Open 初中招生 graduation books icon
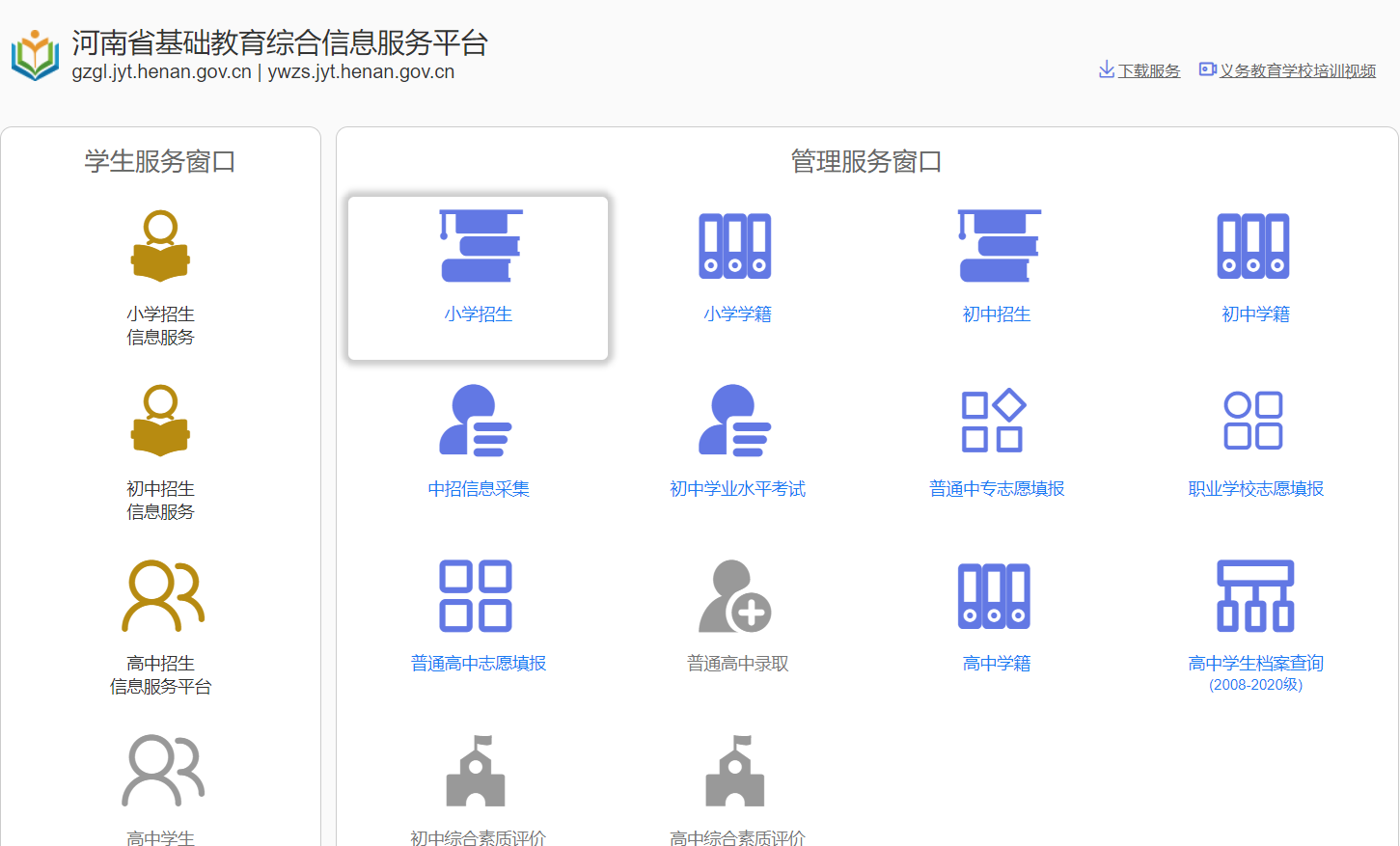This screenshot has width=1400, height=846. click(x=997, y=247)
